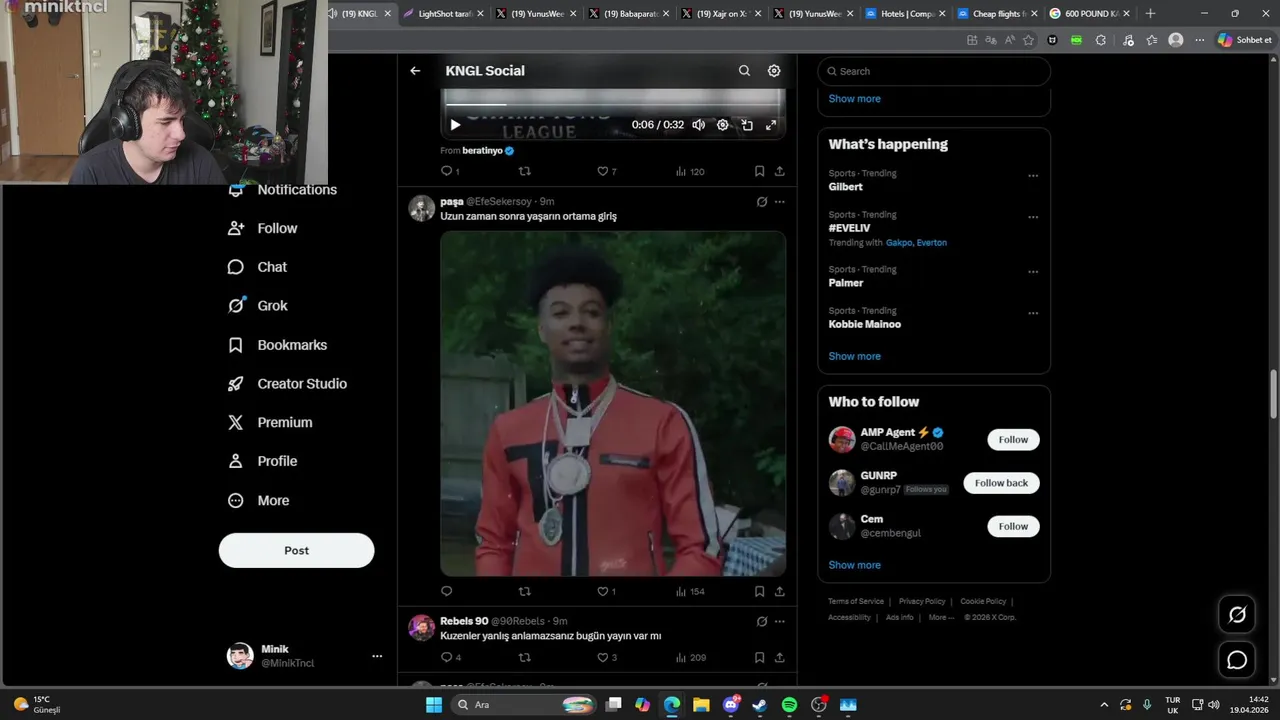
Task: Open options for Kobbie Mainoo trend
Action: pyautogui.click(x=1033, y=313)
